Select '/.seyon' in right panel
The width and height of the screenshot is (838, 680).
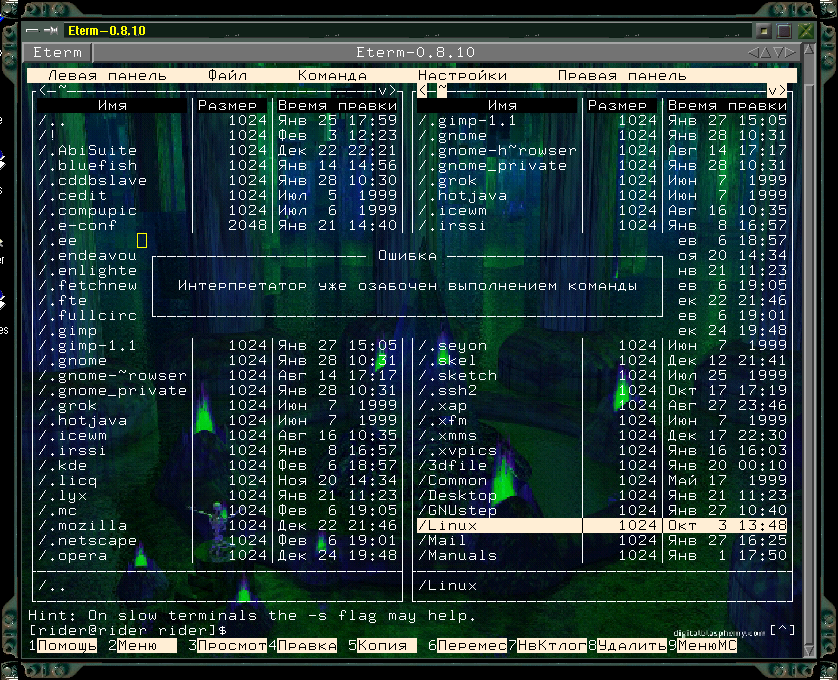[x=602, y=346]
